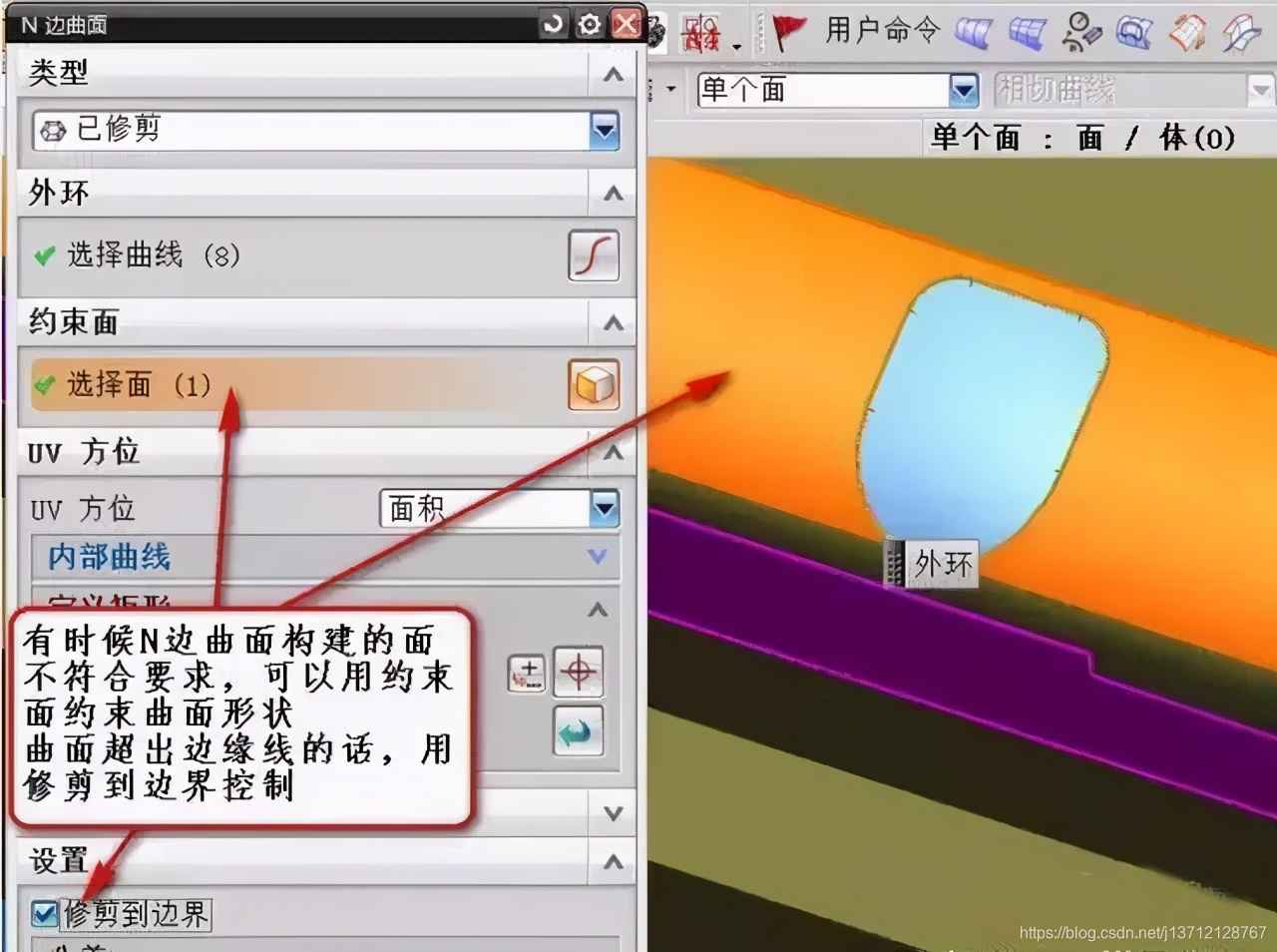Click the first surface icon after 用户命令
The image size is (1277, 952).
(x=973, y=33)
